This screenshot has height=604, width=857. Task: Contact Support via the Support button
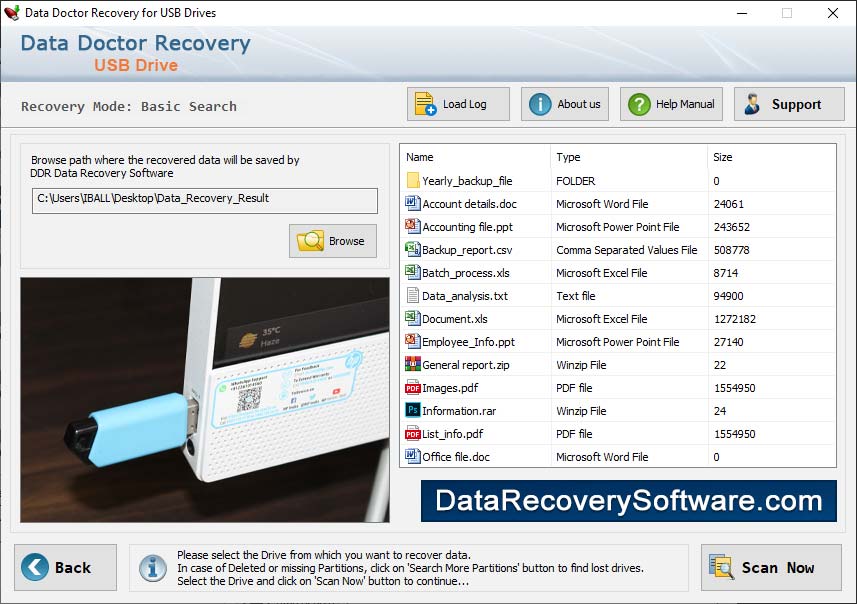coord(788,104)
